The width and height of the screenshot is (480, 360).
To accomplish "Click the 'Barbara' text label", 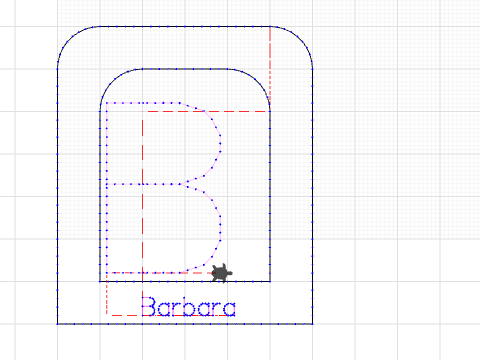I will click(189, 307).
